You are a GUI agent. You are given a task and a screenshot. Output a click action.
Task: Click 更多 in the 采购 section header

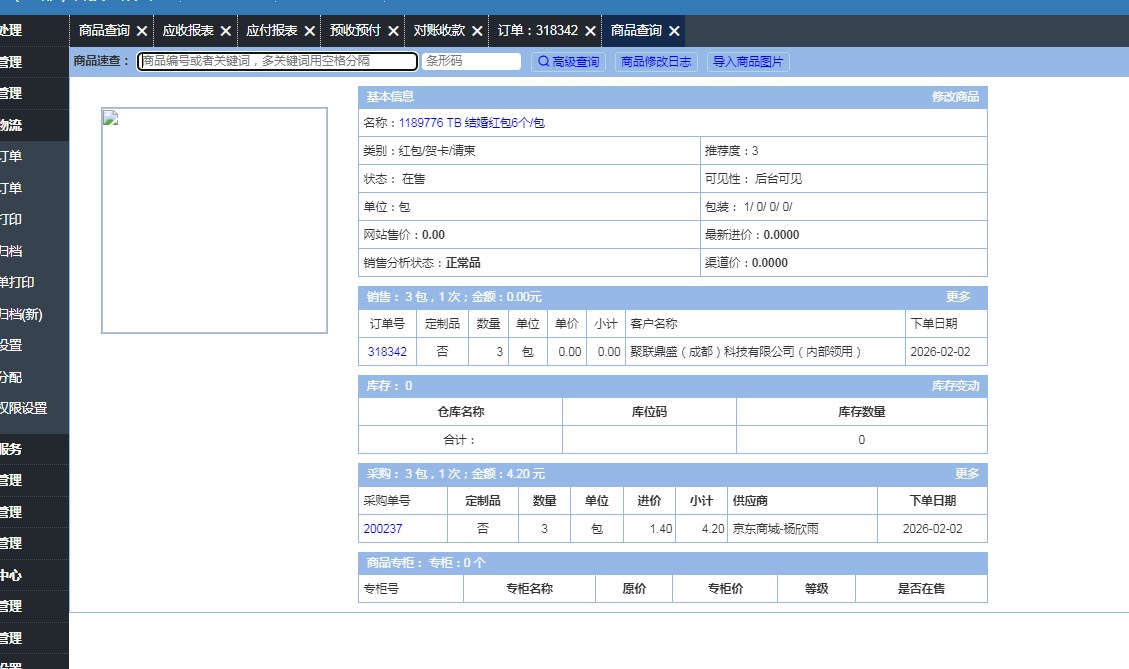tap(966, 474)
